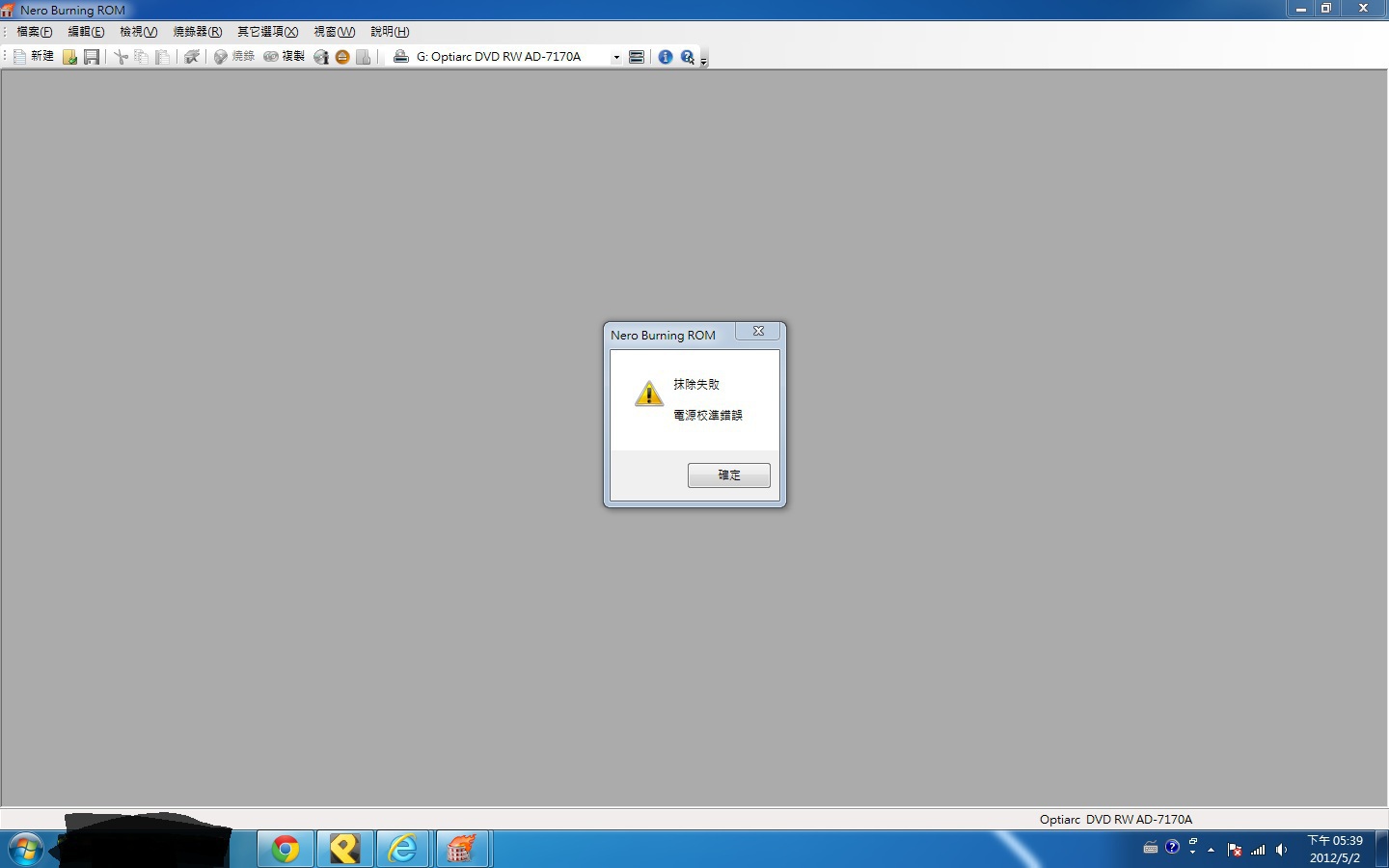Click the 燒錄 burn button
The height and width of the screenshot is (868, 1389).
pos(234,57)
